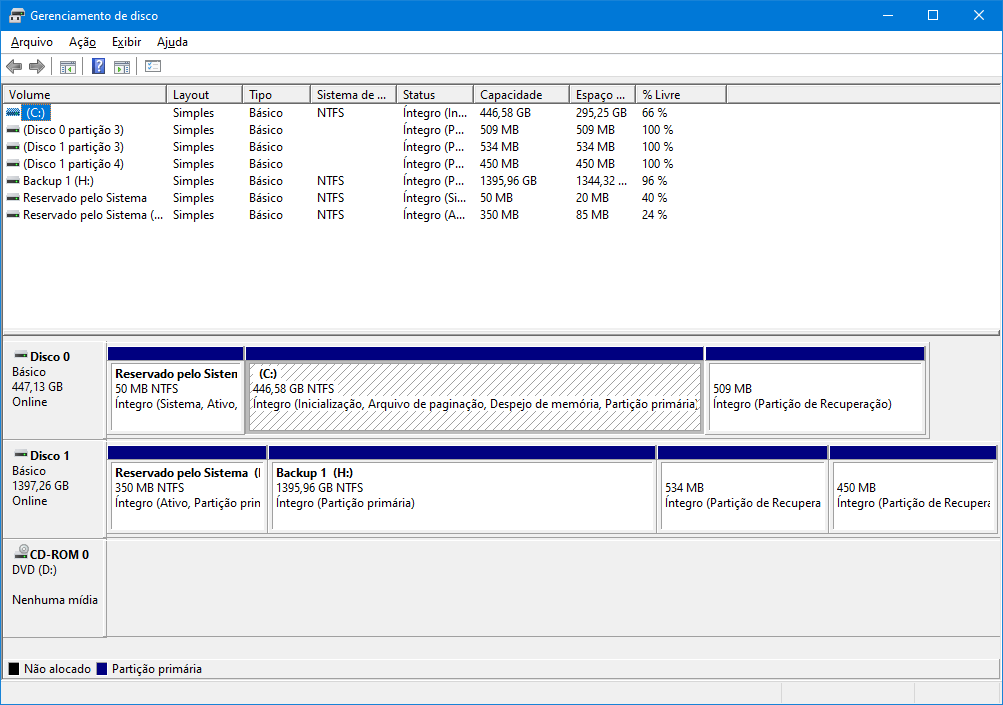
Task: Select the CD-ROM 0 disc icon
Action: pyautogui.click(x=22, y=551)
